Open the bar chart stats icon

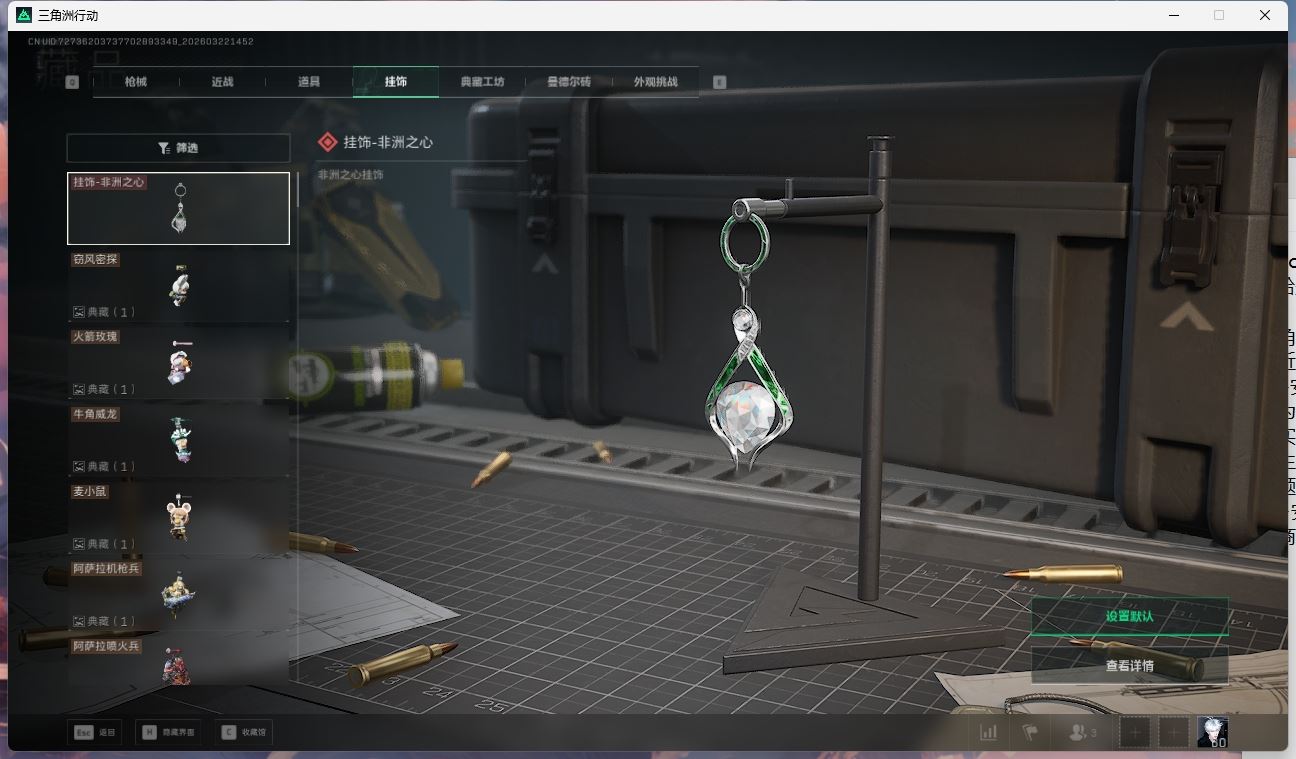989,732
